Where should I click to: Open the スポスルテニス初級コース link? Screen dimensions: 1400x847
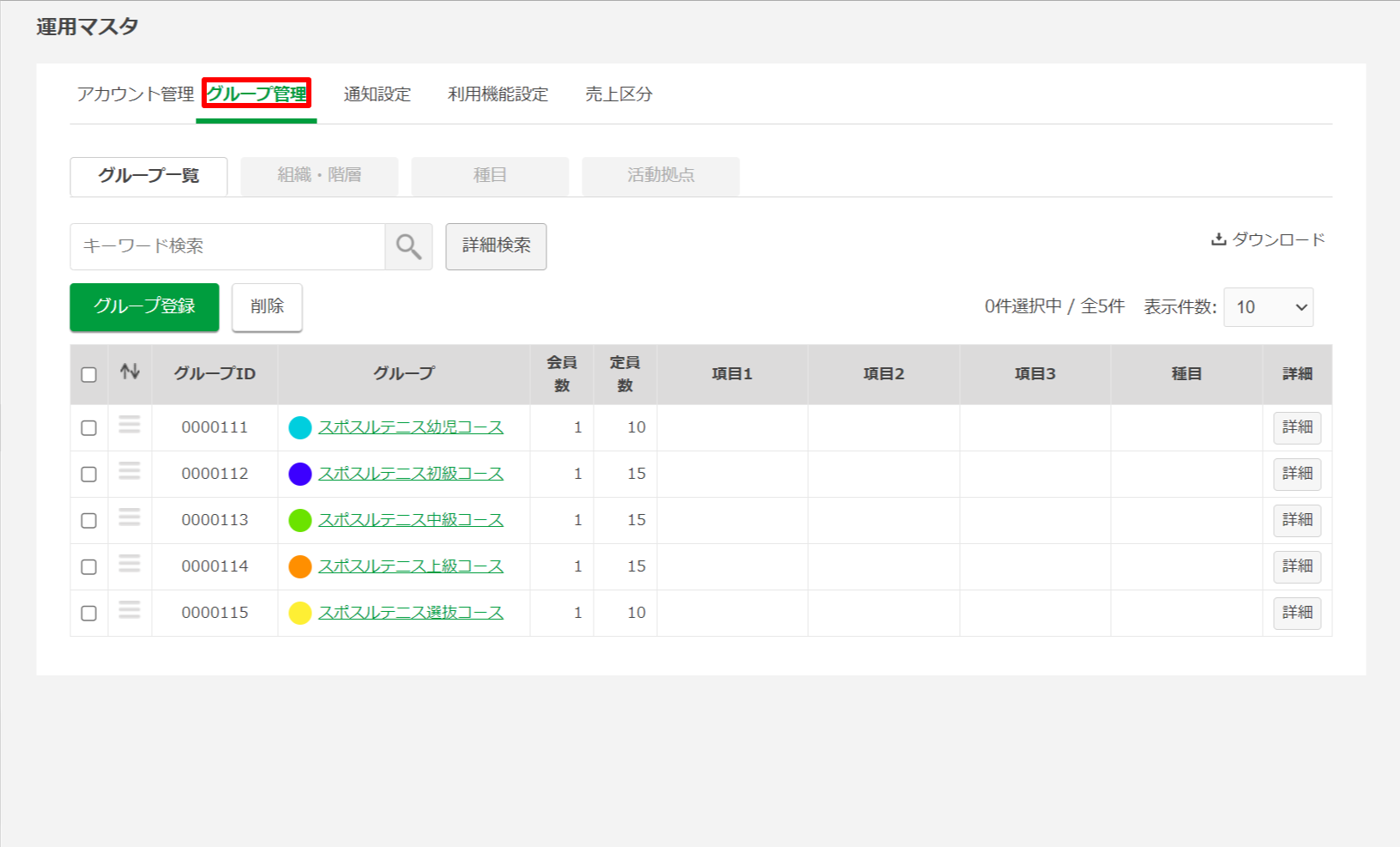[411, 474]
